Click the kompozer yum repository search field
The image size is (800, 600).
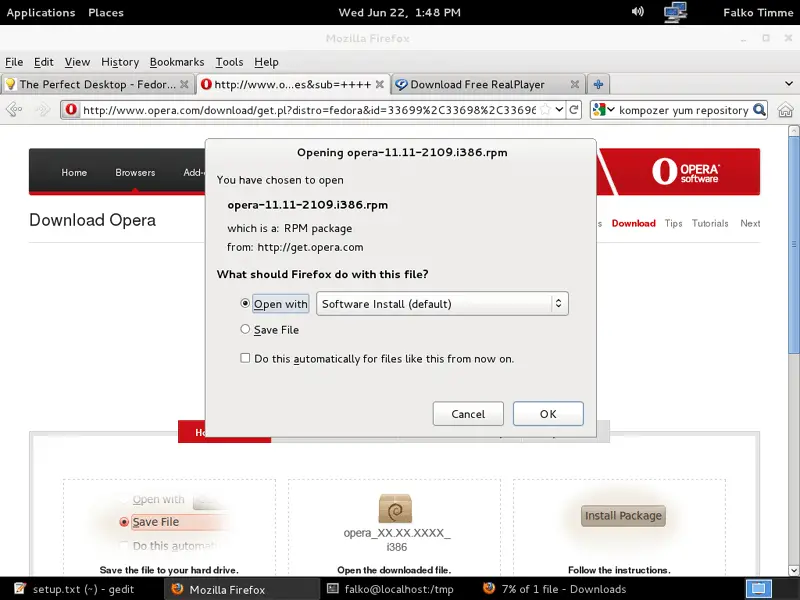[x=684, y=110]
